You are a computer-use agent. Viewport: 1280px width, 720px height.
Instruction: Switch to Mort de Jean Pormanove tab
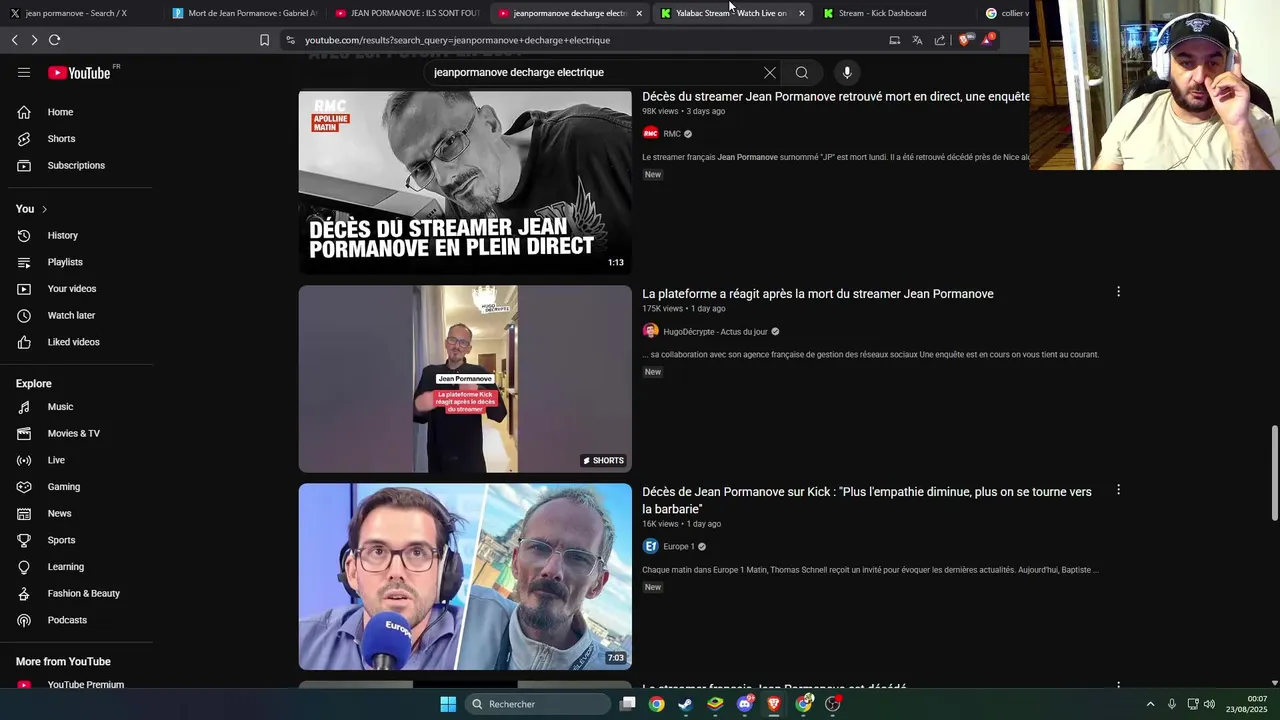(x=243, y=13)
